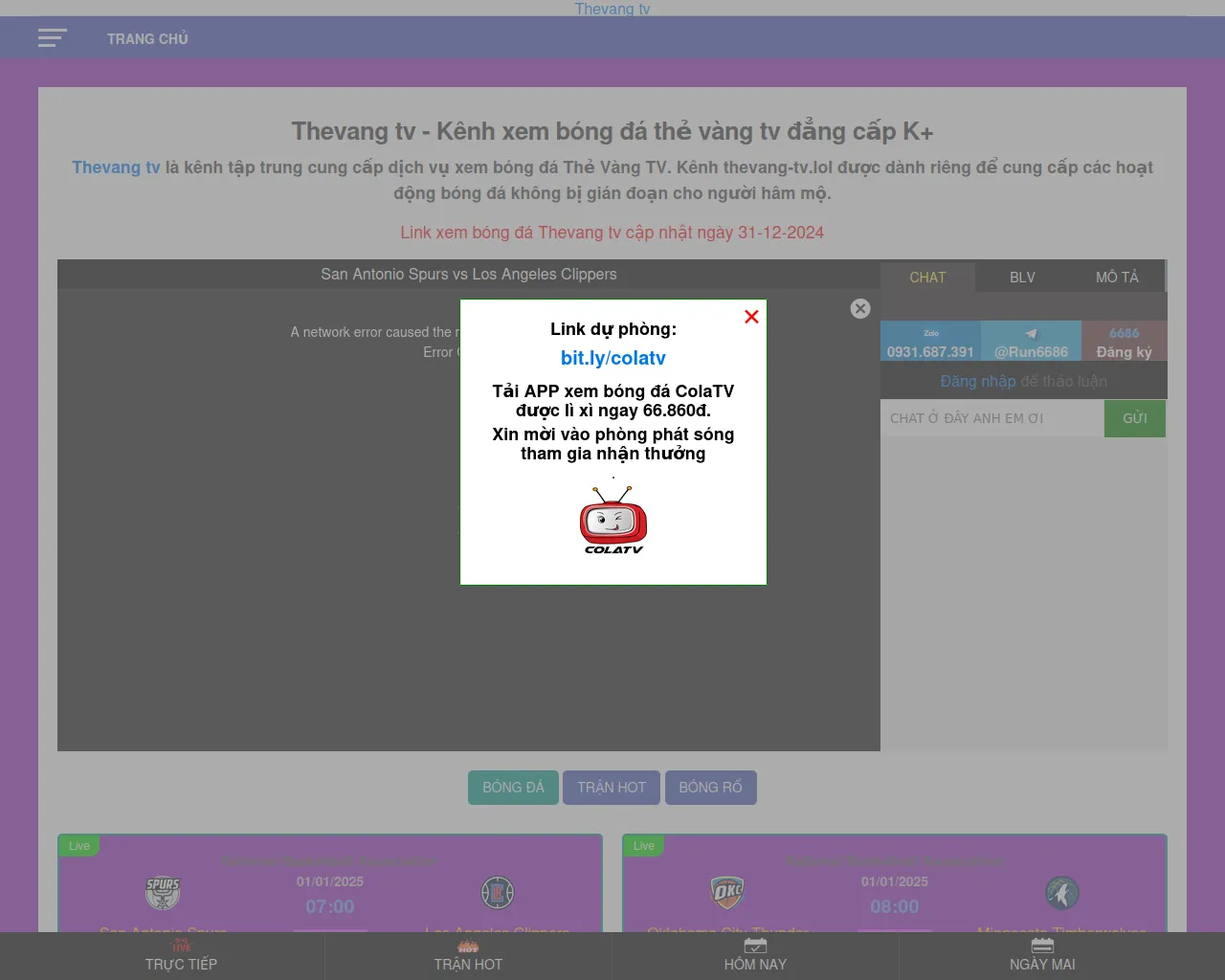Send chat message with GỬI button

tap(1135, 418)
